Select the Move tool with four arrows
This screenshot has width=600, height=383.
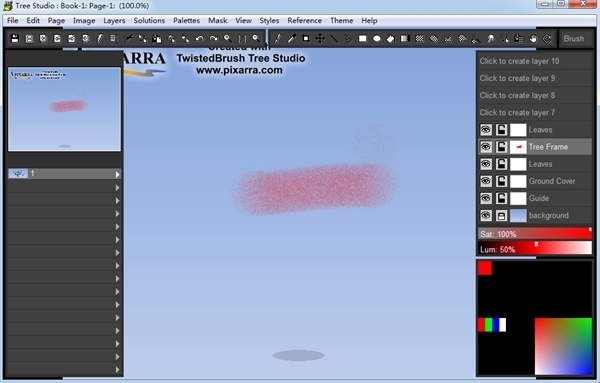pos(320,38)
